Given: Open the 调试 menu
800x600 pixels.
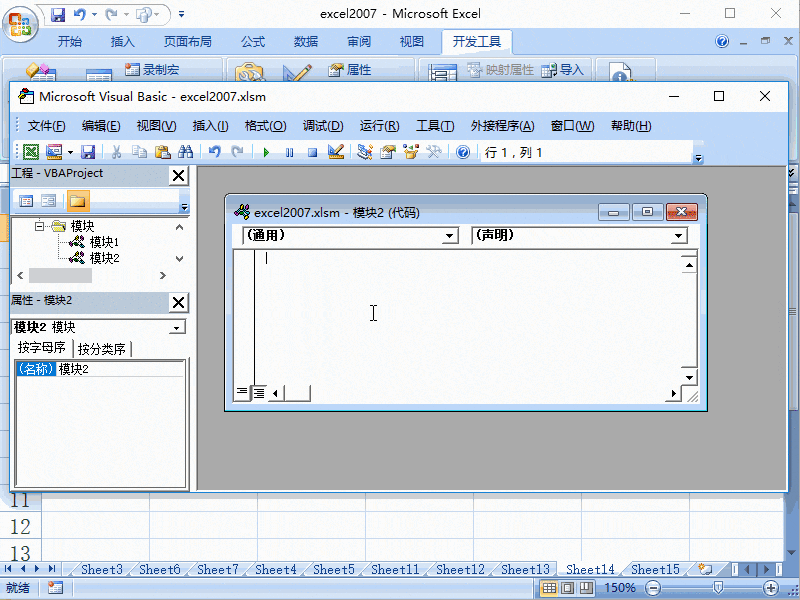Looking at the screenshot, I should click(x=323, y=125).
